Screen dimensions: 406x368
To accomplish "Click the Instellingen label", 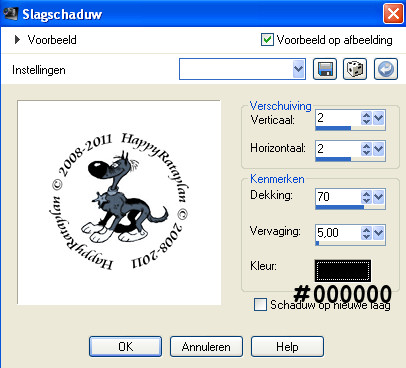I will click(39, 70).
